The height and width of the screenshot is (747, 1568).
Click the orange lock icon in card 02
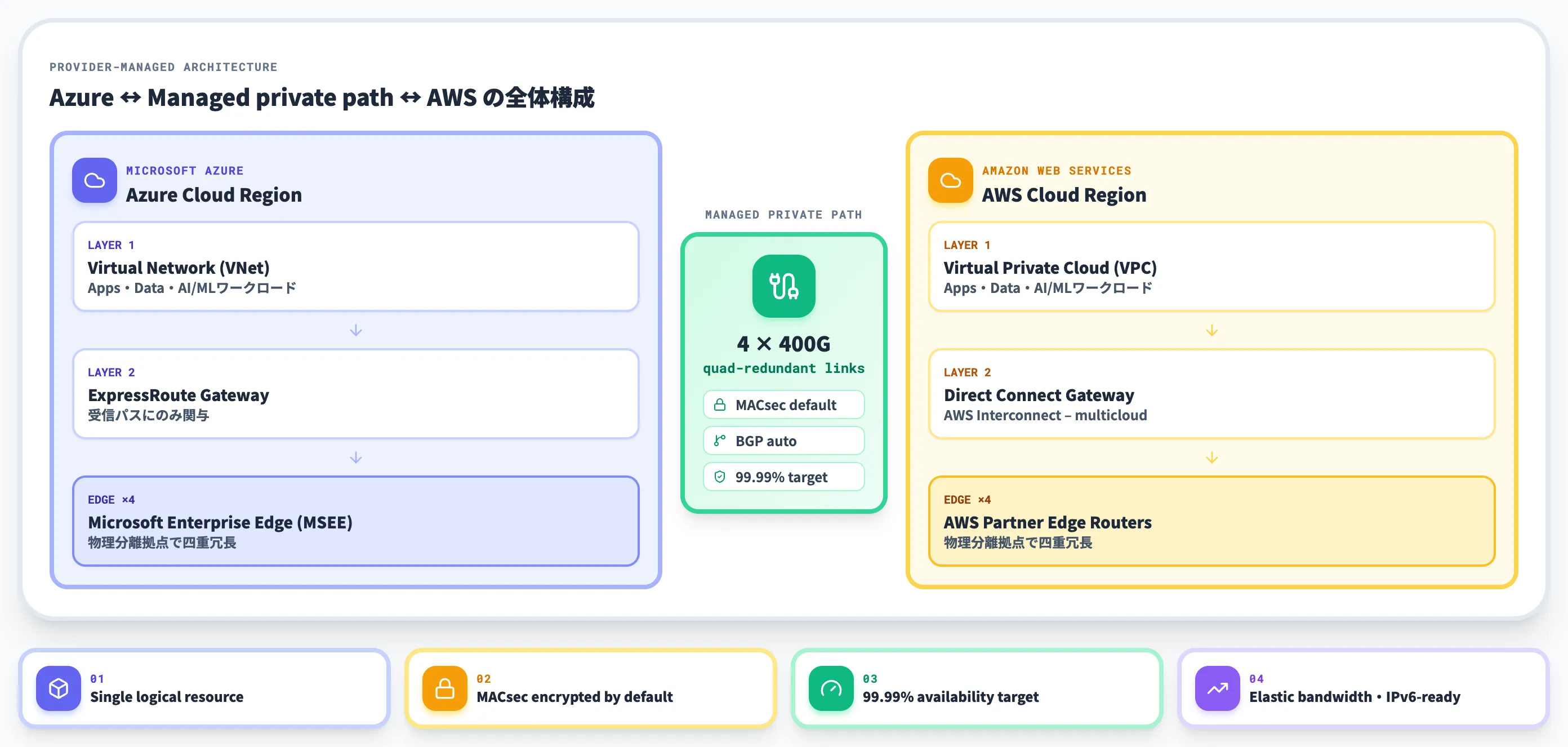point(445,688)
